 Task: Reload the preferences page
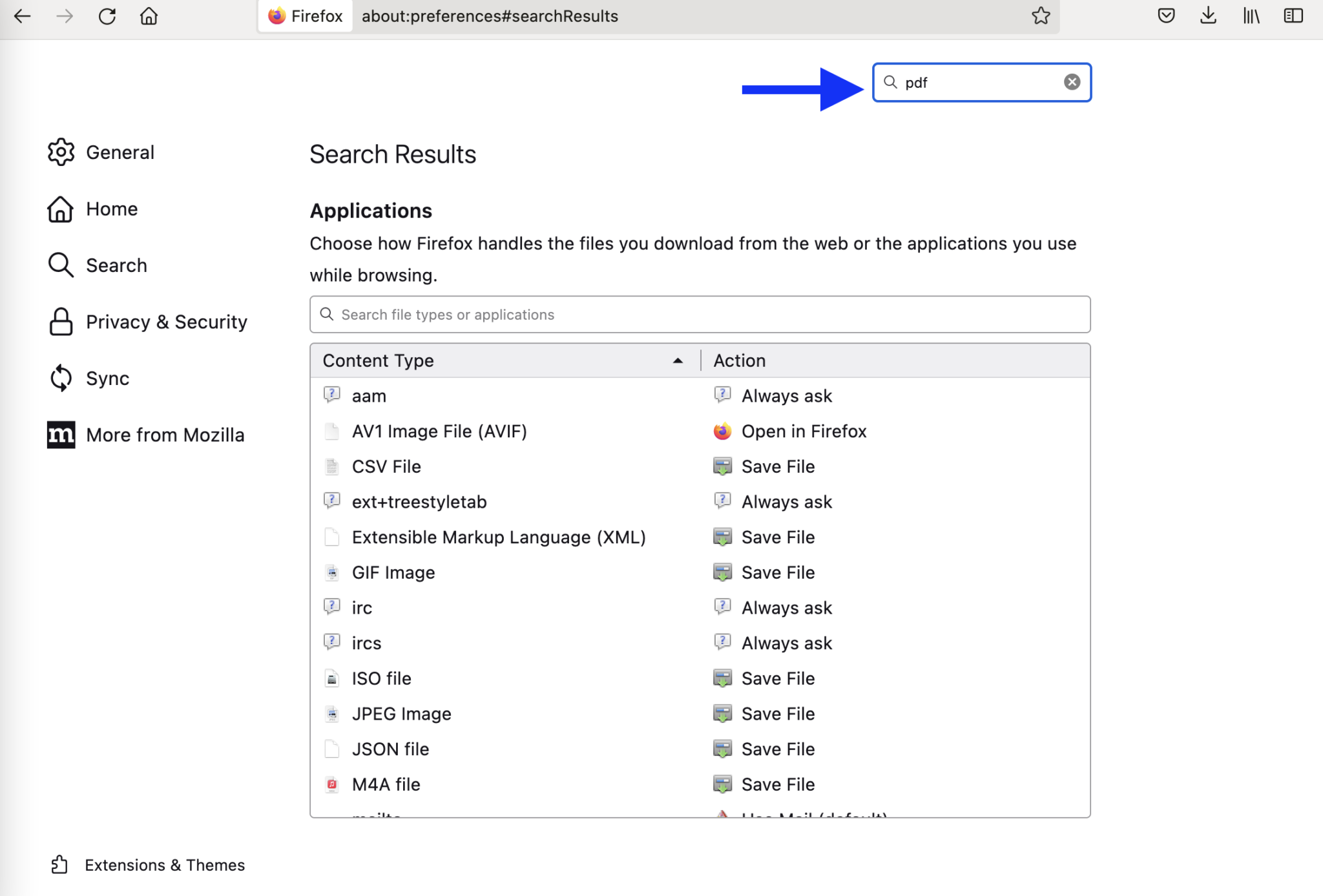click(107, 16)
